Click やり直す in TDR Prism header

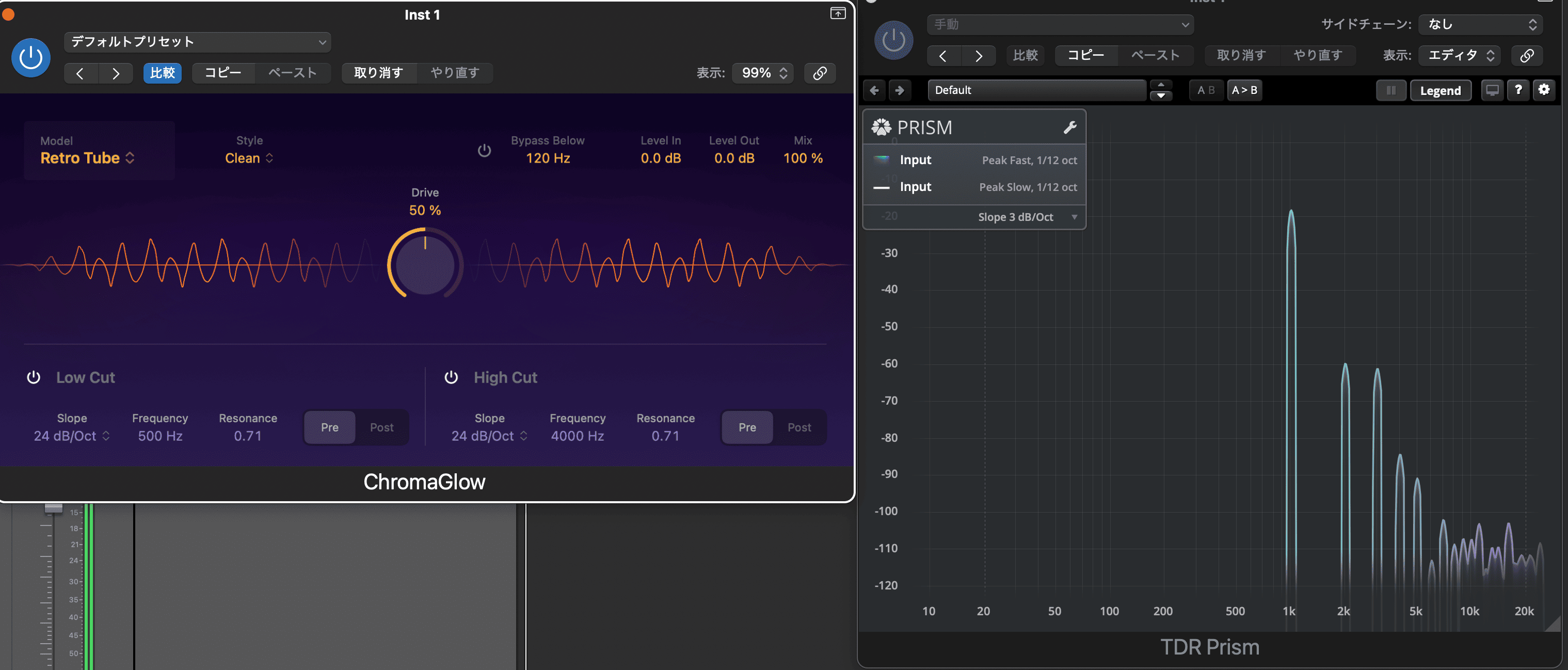click(1317, 55)
